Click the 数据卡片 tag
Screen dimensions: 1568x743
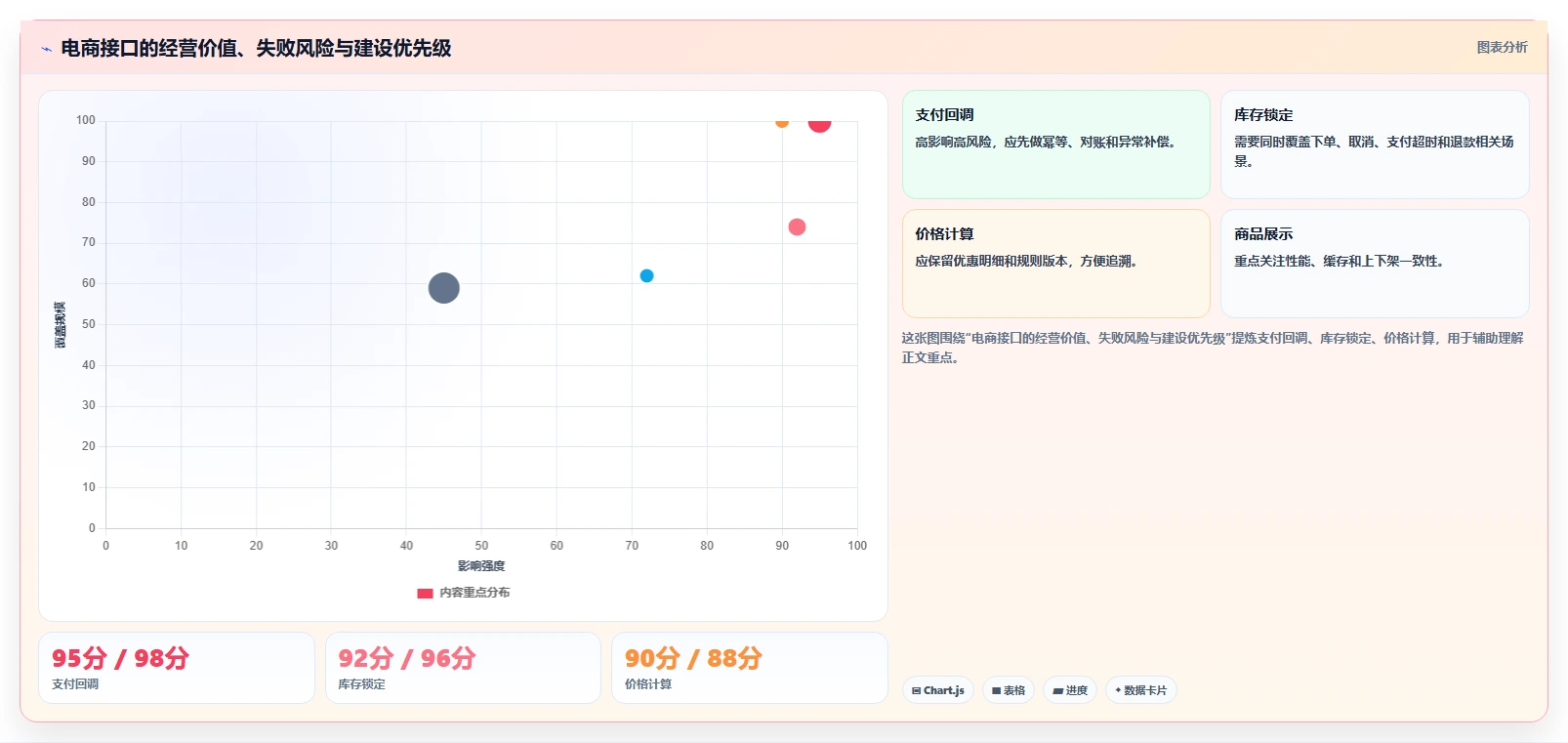click(x=1141, y=690)
